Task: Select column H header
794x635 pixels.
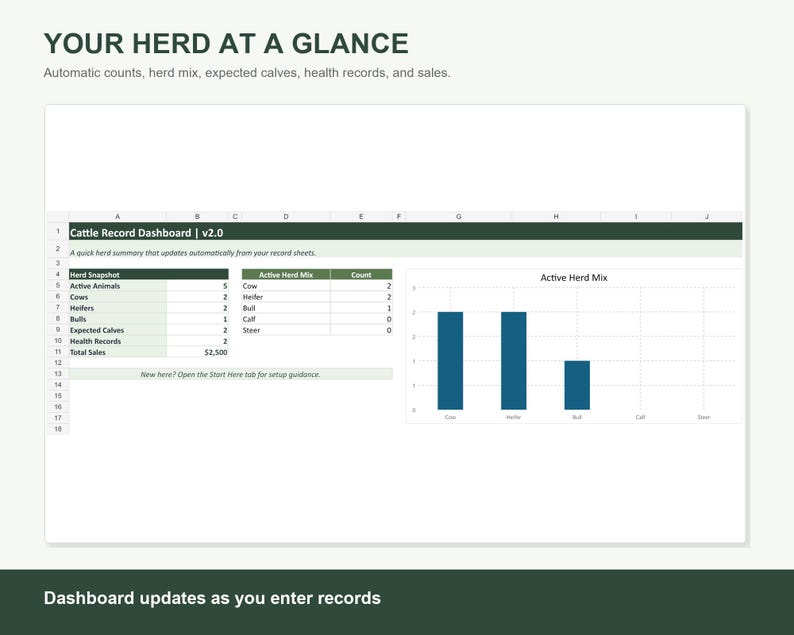Action: click(x=556, y=217)
